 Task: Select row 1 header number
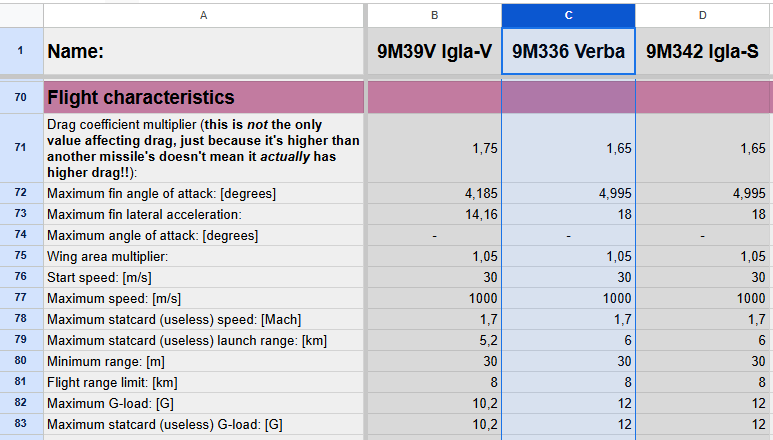(21, 52)
